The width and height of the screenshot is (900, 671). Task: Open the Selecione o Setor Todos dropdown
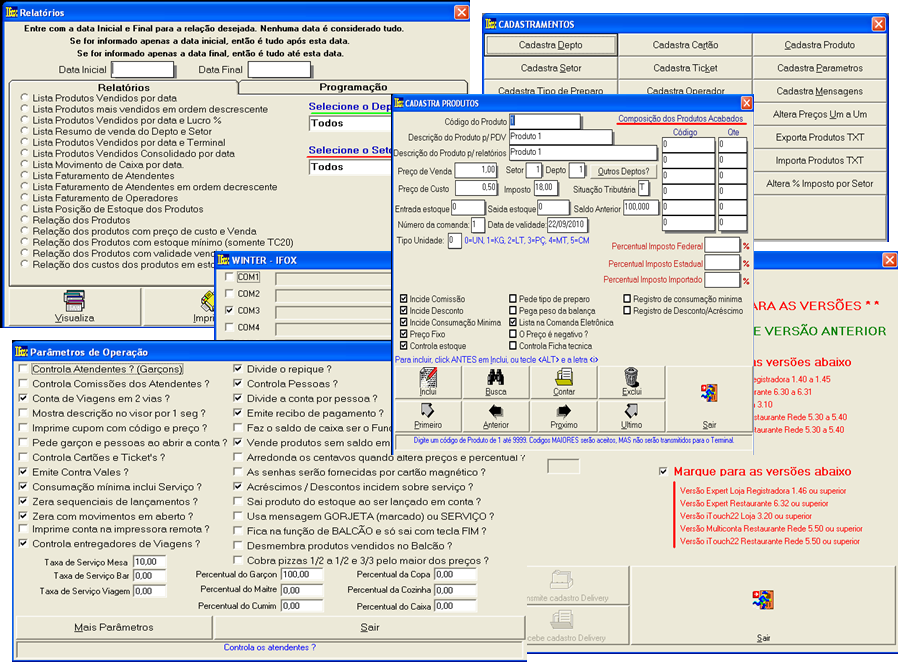[350, 166]
